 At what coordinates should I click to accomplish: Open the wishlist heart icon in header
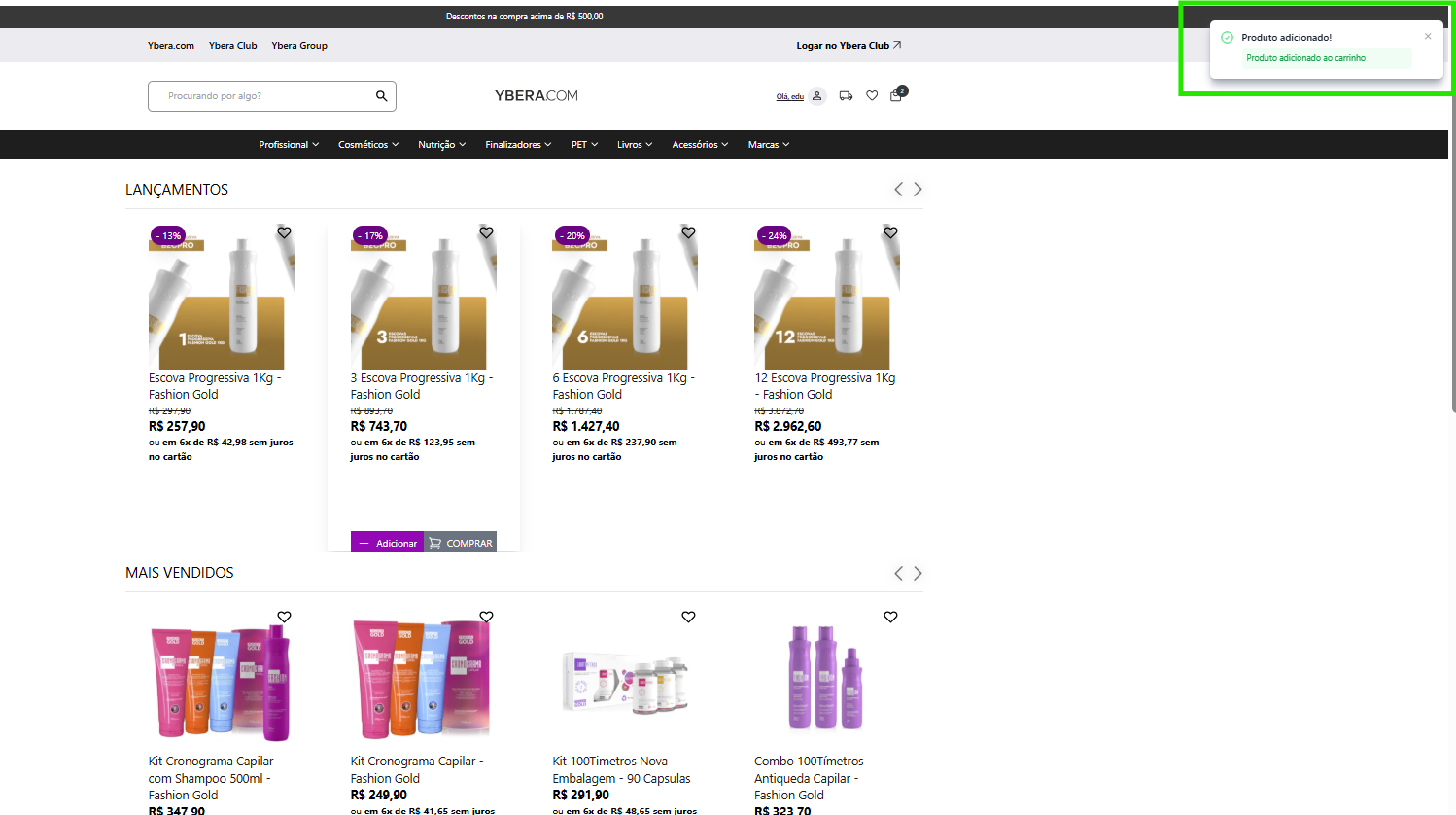pyautogui.click(x=872, y=96)
